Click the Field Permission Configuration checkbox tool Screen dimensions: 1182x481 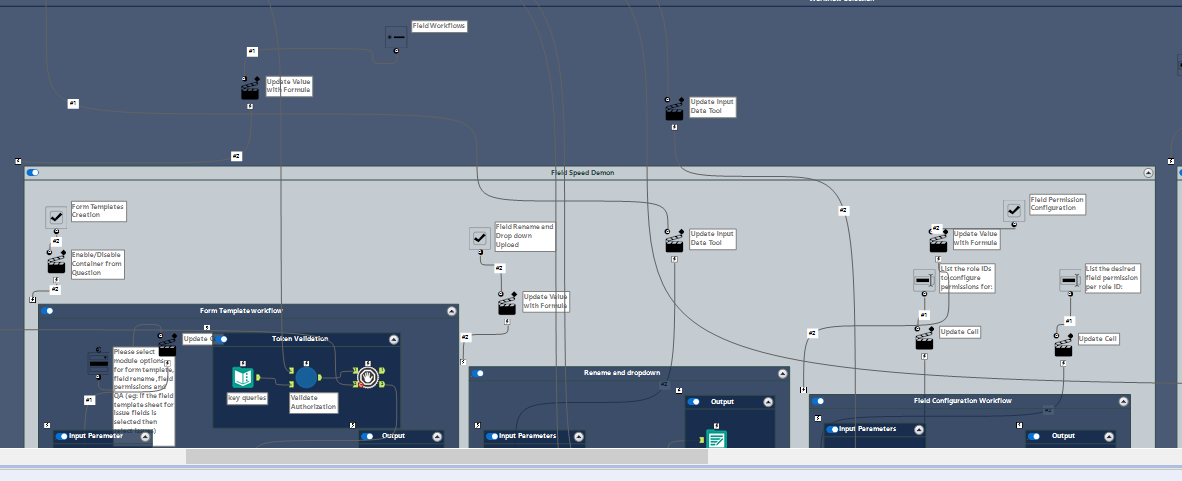point(1014,210)
